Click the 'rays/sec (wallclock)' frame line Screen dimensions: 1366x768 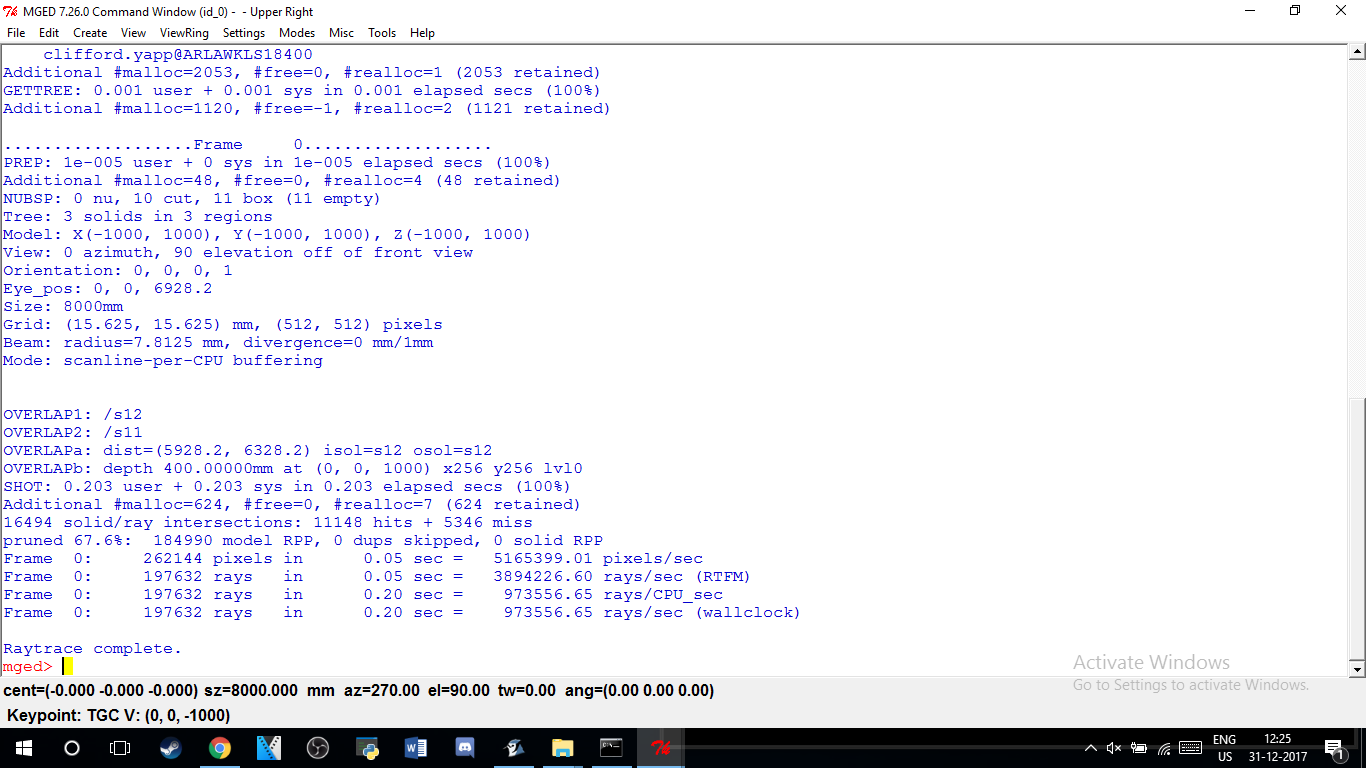click(x=402, y=612)
